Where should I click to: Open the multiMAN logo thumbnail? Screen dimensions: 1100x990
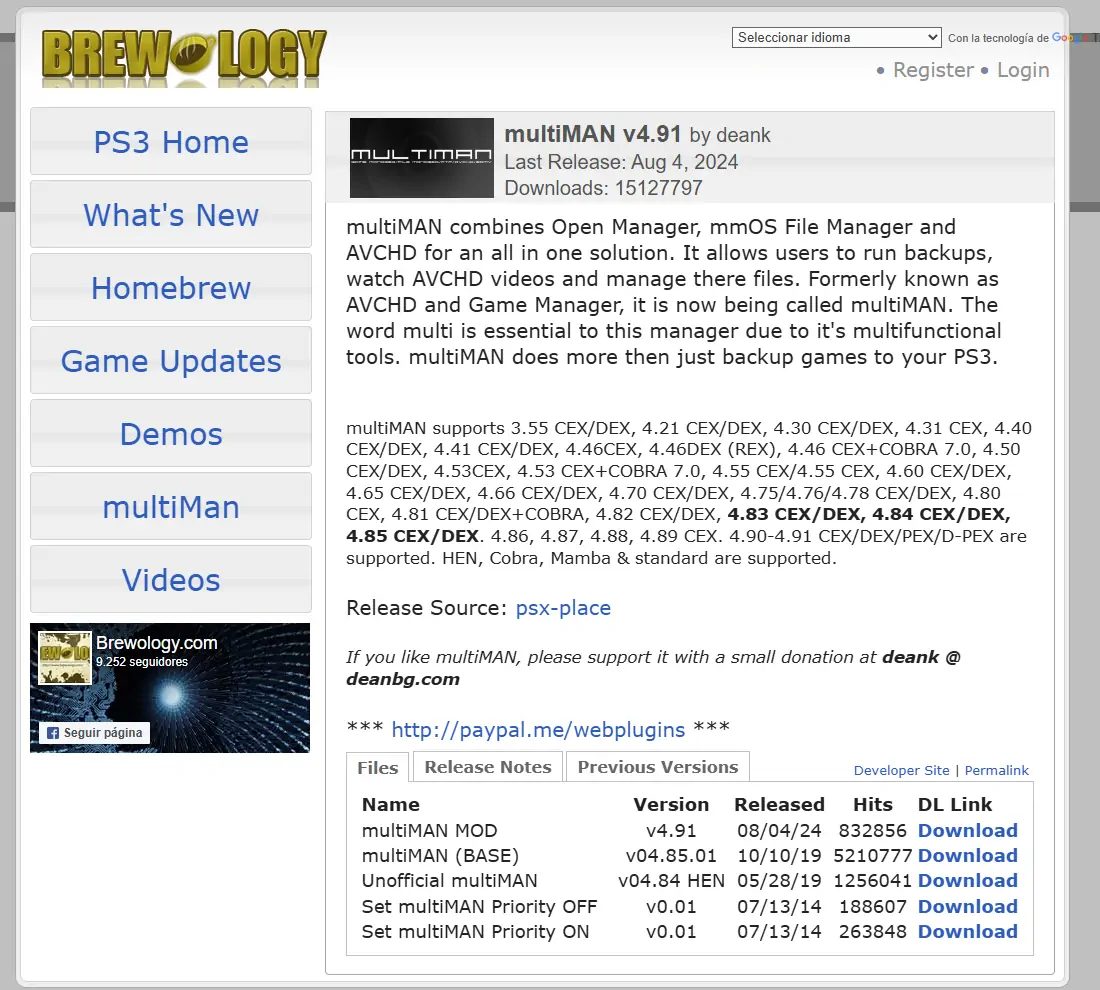[422, 158]
